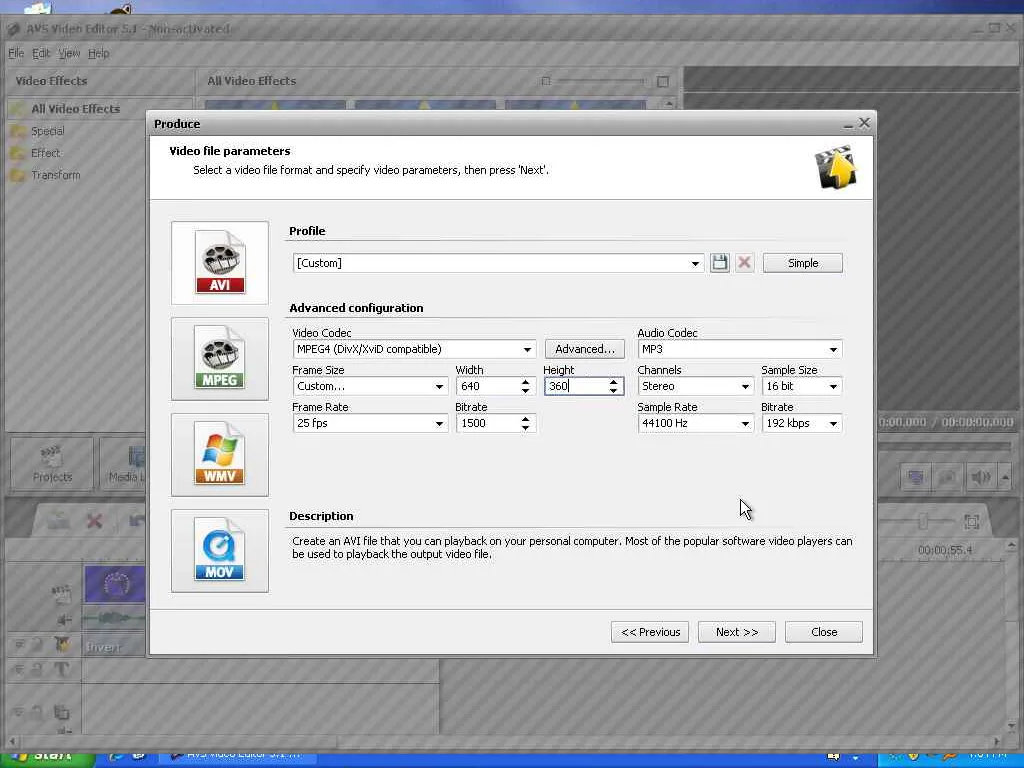Choose the MOV output format

(x=219, y=551)
